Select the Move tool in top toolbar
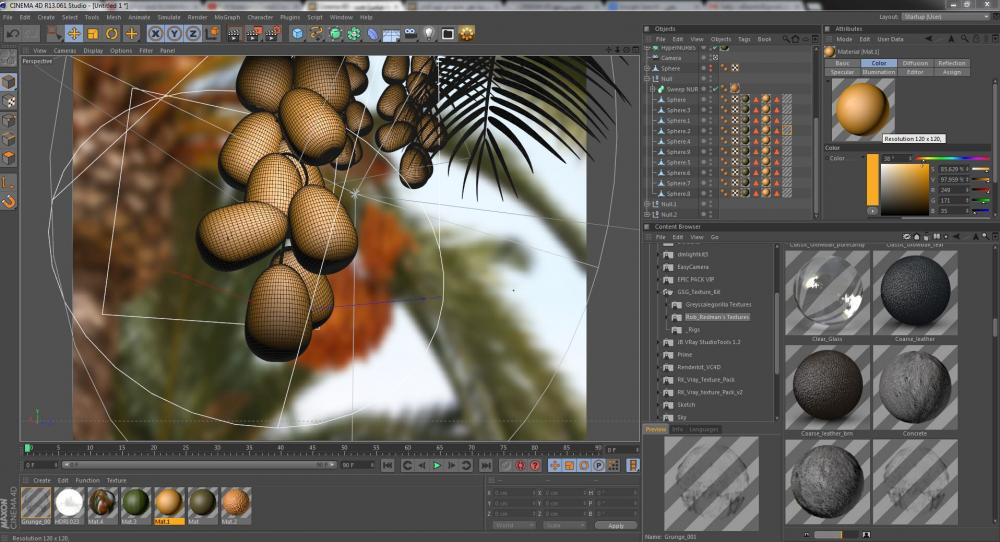This screenshot has height=542, width=1000. coord(73,33)
